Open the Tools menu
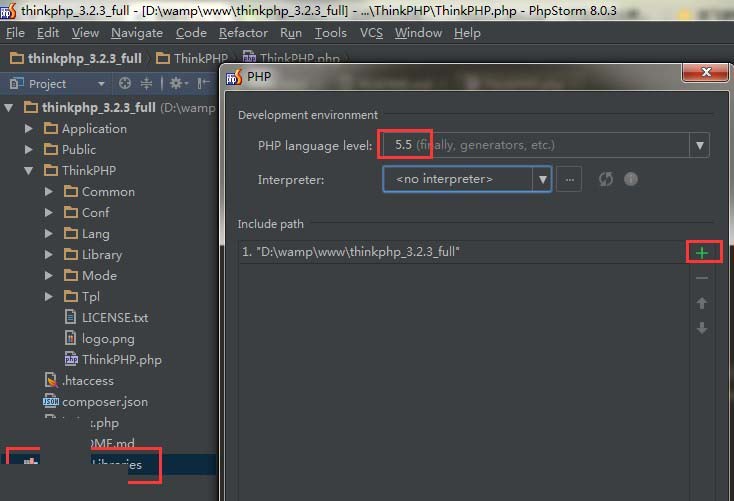This screenshot has width=734, height=501. point(330,33)
